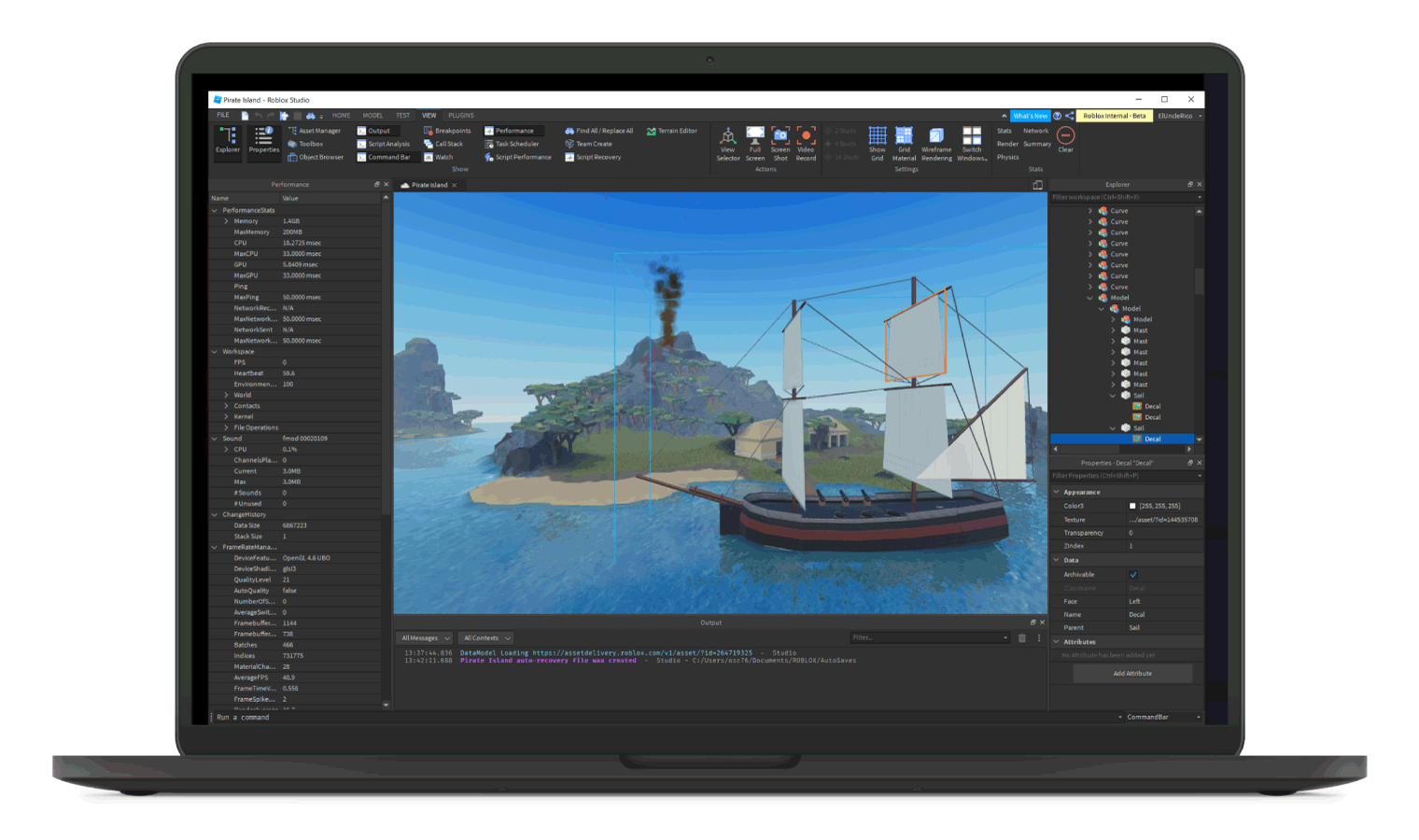Open the PLUGINS ribbon tab
The width and height of the screenshot is (1419, 840).
tap(460, 116)
